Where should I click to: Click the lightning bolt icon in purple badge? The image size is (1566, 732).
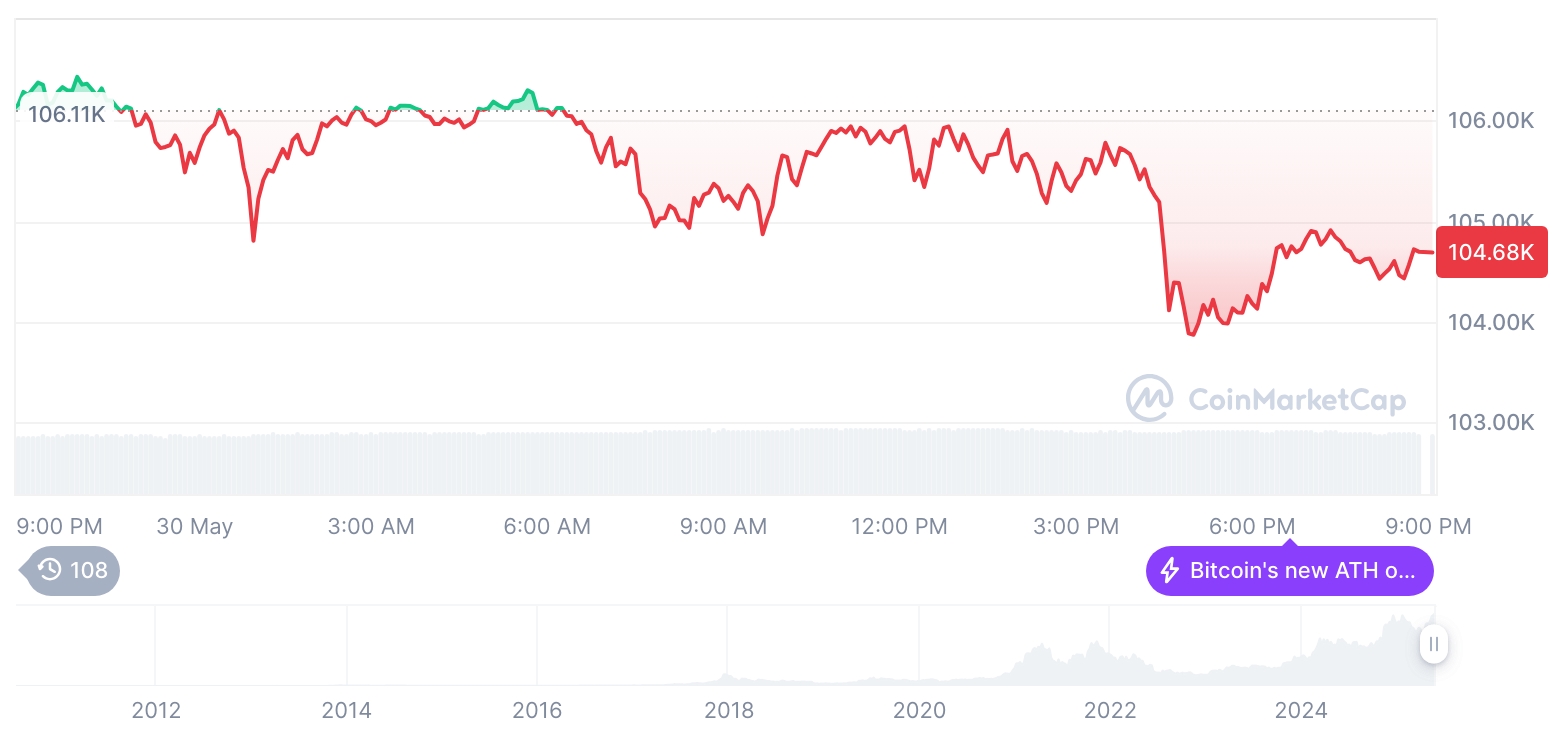click(x=1169, y=571)
